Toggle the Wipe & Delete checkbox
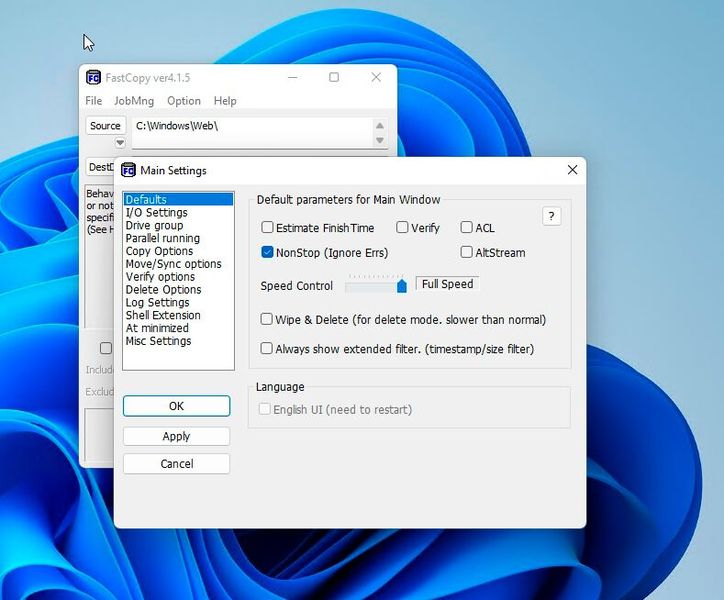This screenshot has width=724, height=600. click(x=267, y=320)
